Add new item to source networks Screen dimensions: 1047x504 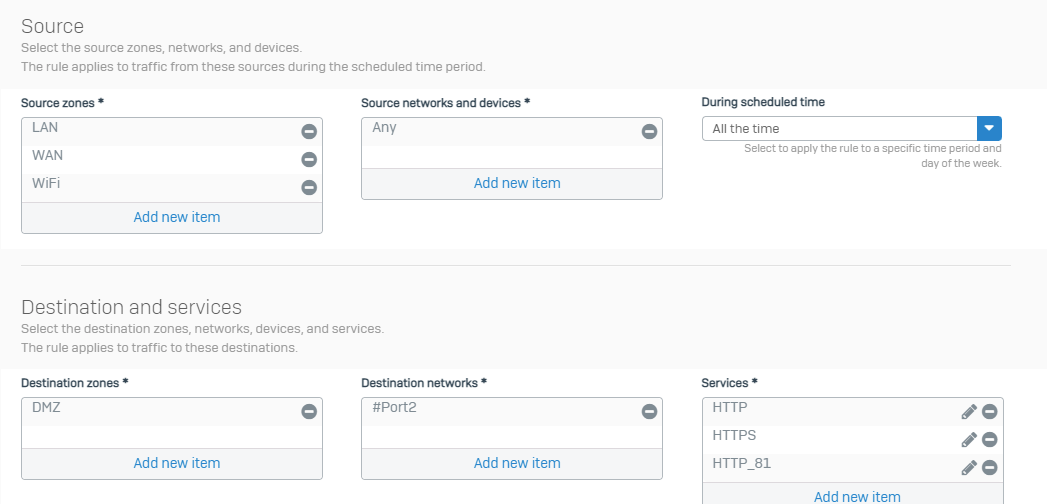(x=517, y=184)
